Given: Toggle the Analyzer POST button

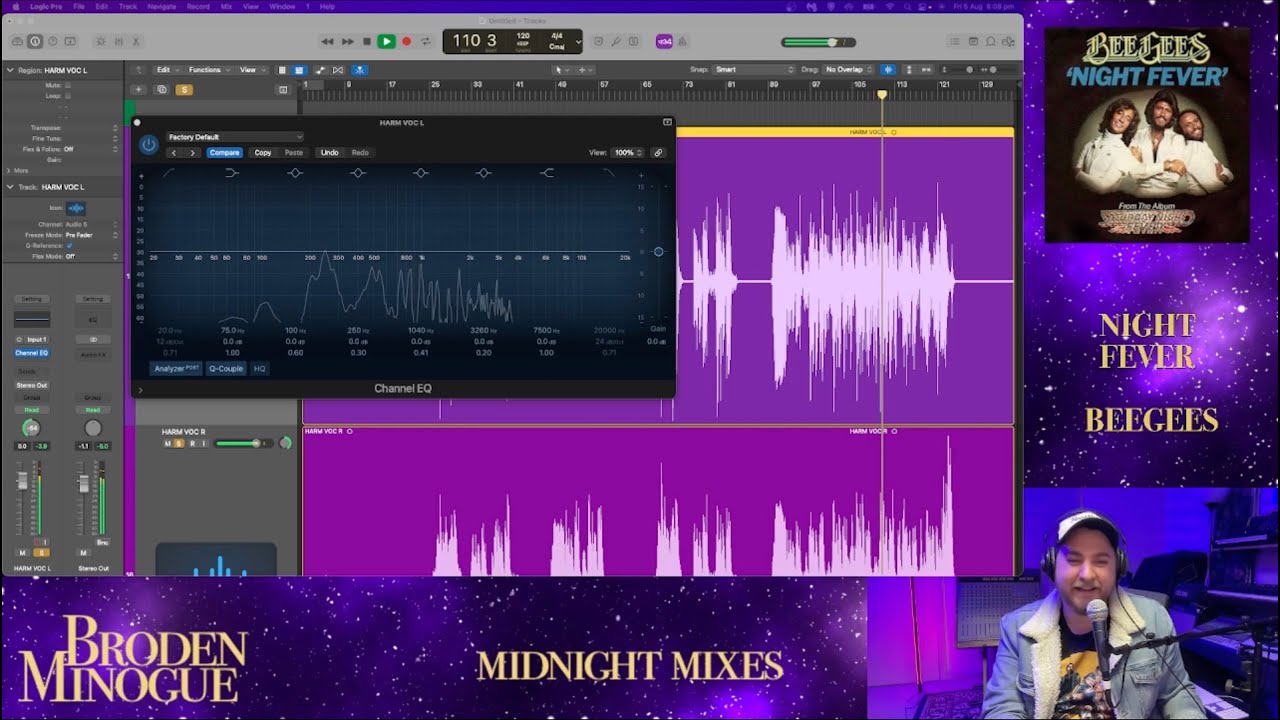Looking at the screenshot, I should (x=177, y=369).
